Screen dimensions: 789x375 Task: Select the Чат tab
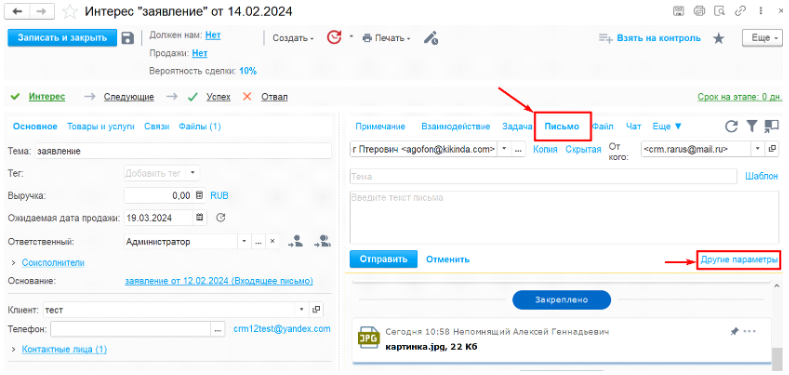coord(634,126)
